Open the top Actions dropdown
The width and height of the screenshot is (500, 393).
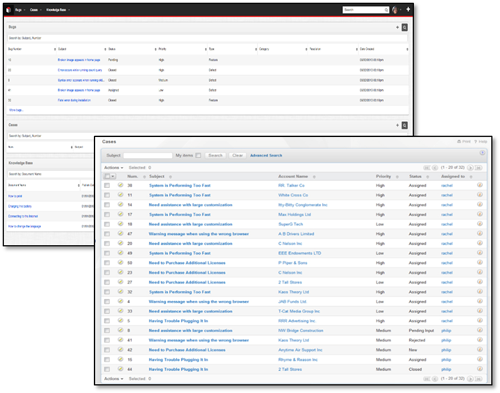click(x=113, y=168)
